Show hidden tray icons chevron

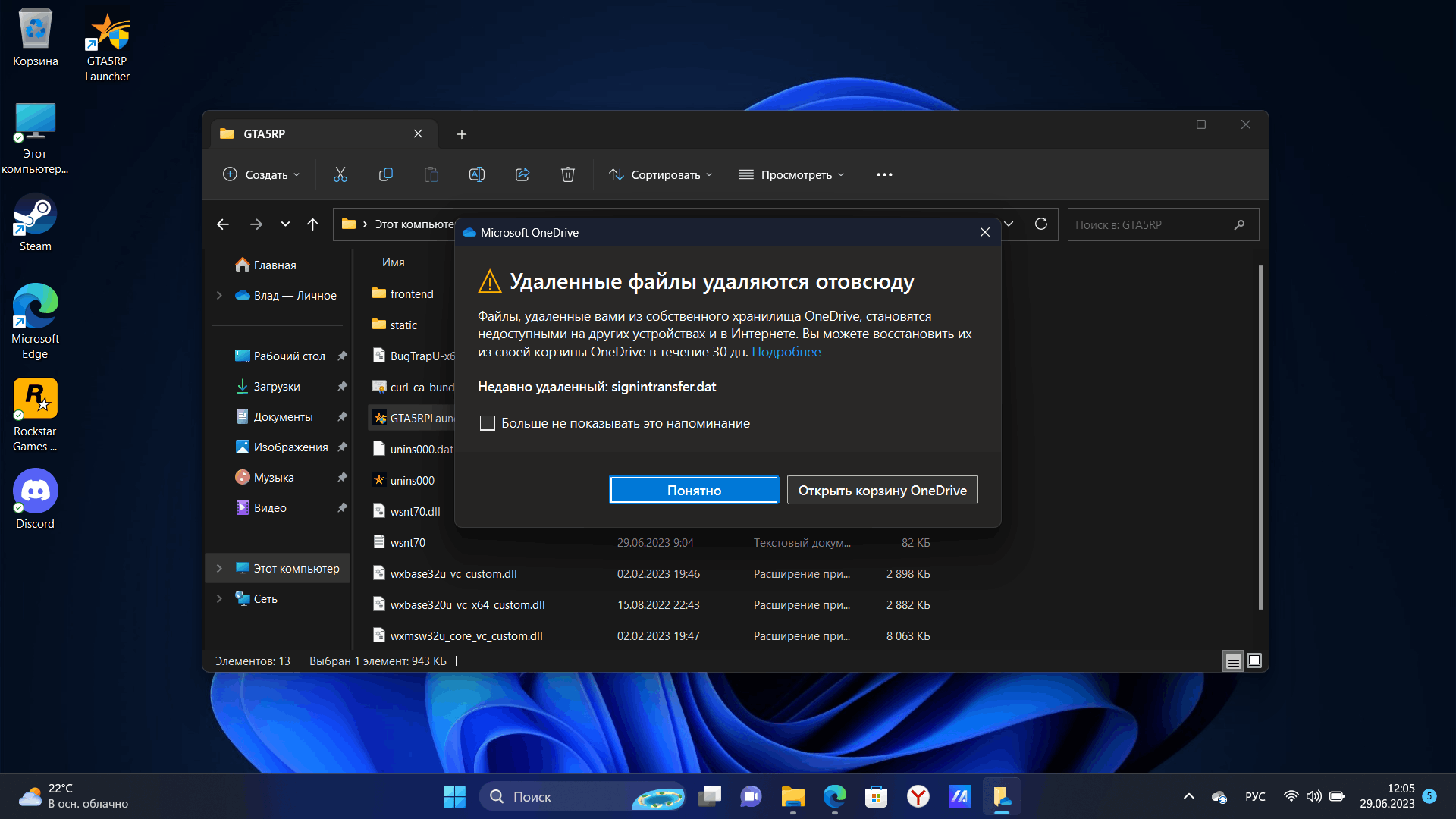1189,796
